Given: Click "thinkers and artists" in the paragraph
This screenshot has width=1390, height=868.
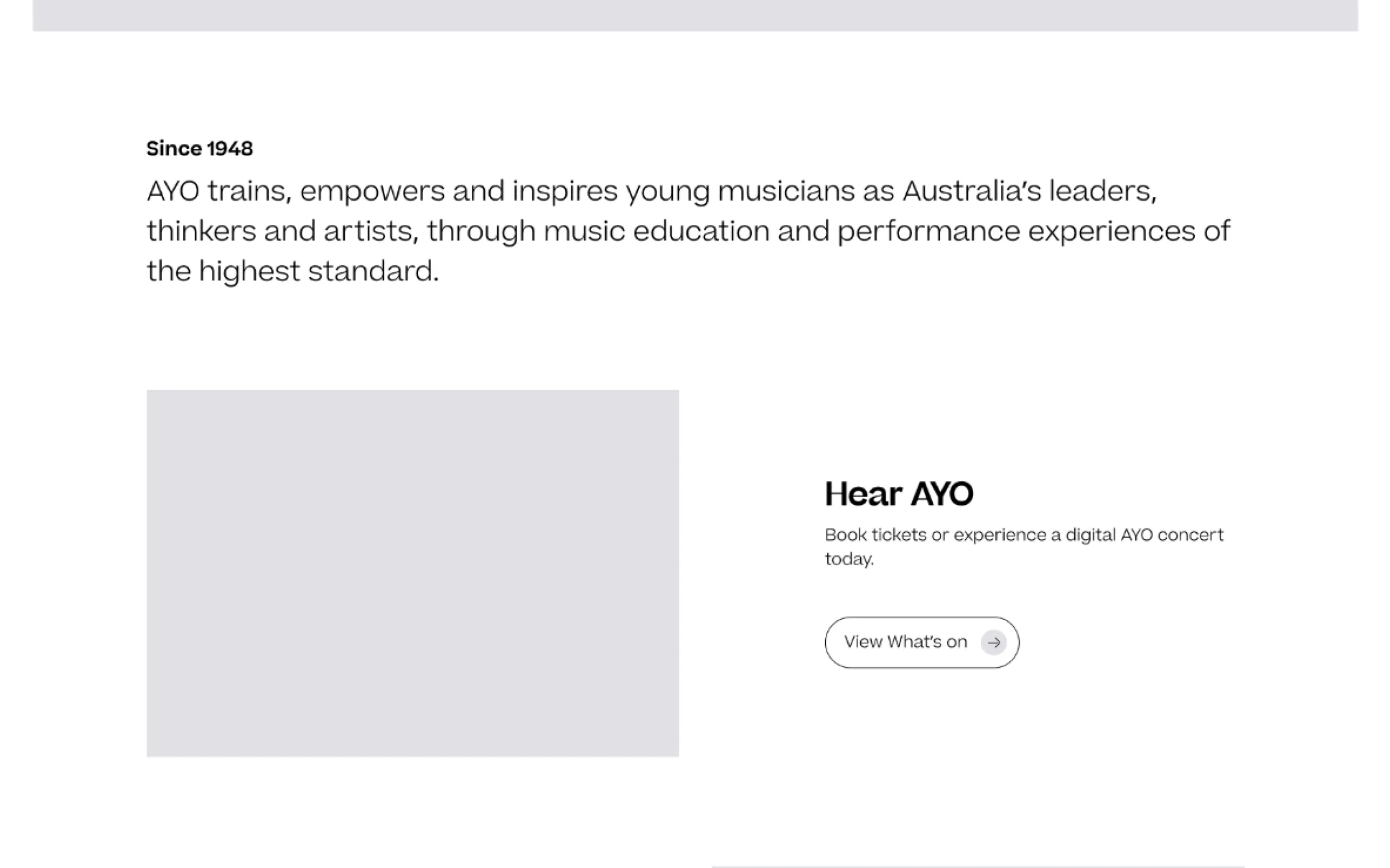Looking at the screenshot, I should point(282,231).
